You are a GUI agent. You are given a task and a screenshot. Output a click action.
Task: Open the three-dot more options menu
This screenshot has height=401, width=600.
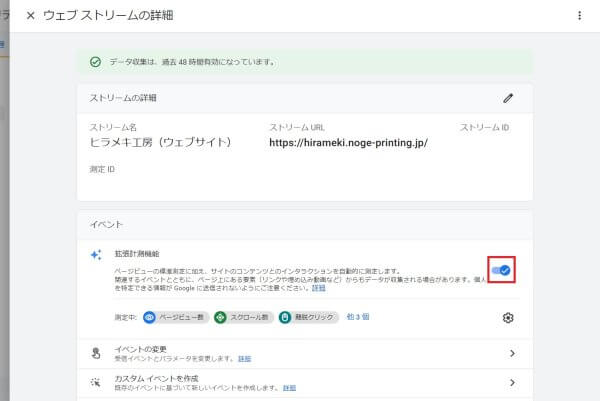click(x=579, y=15)
